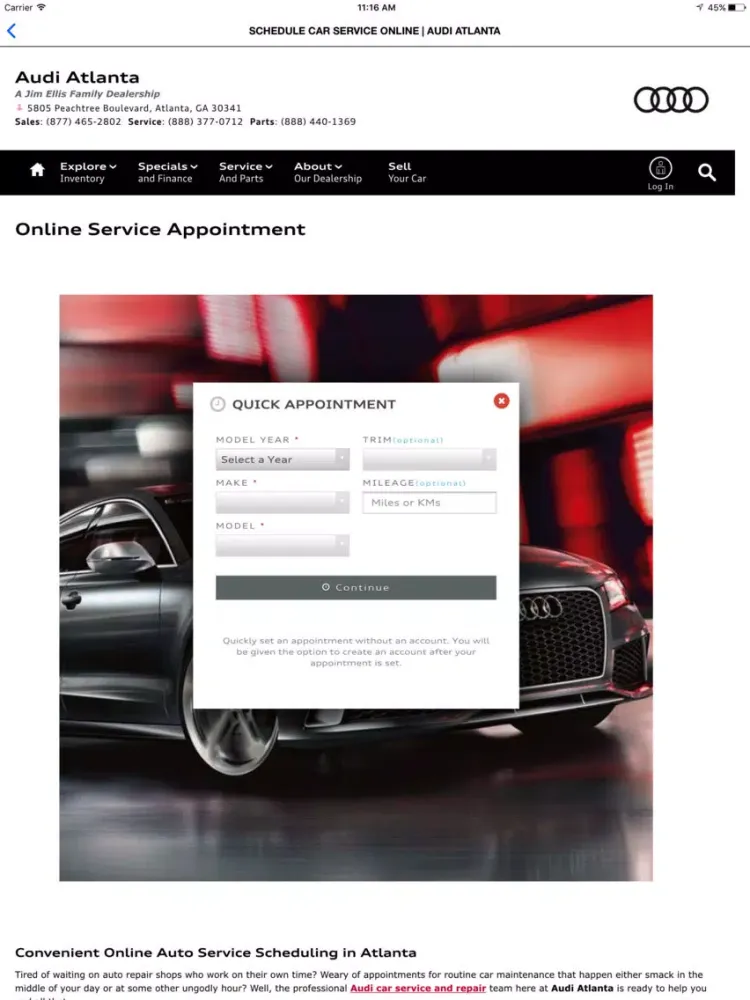Tap the back arrow in the top bar
Image resolution: width=750 pixels, height=1000 pixels.
pyautogui.click(x=11, y=31)
